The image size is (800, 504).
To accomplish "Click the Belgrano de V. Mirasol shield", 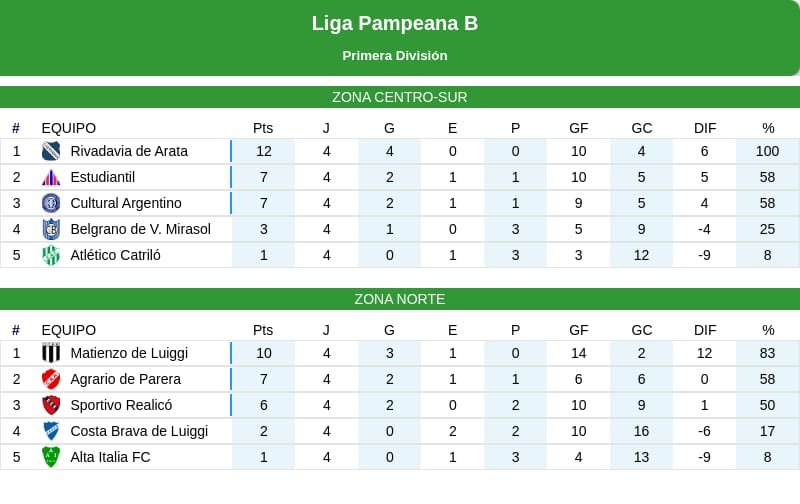I will [x=51, y=229].
